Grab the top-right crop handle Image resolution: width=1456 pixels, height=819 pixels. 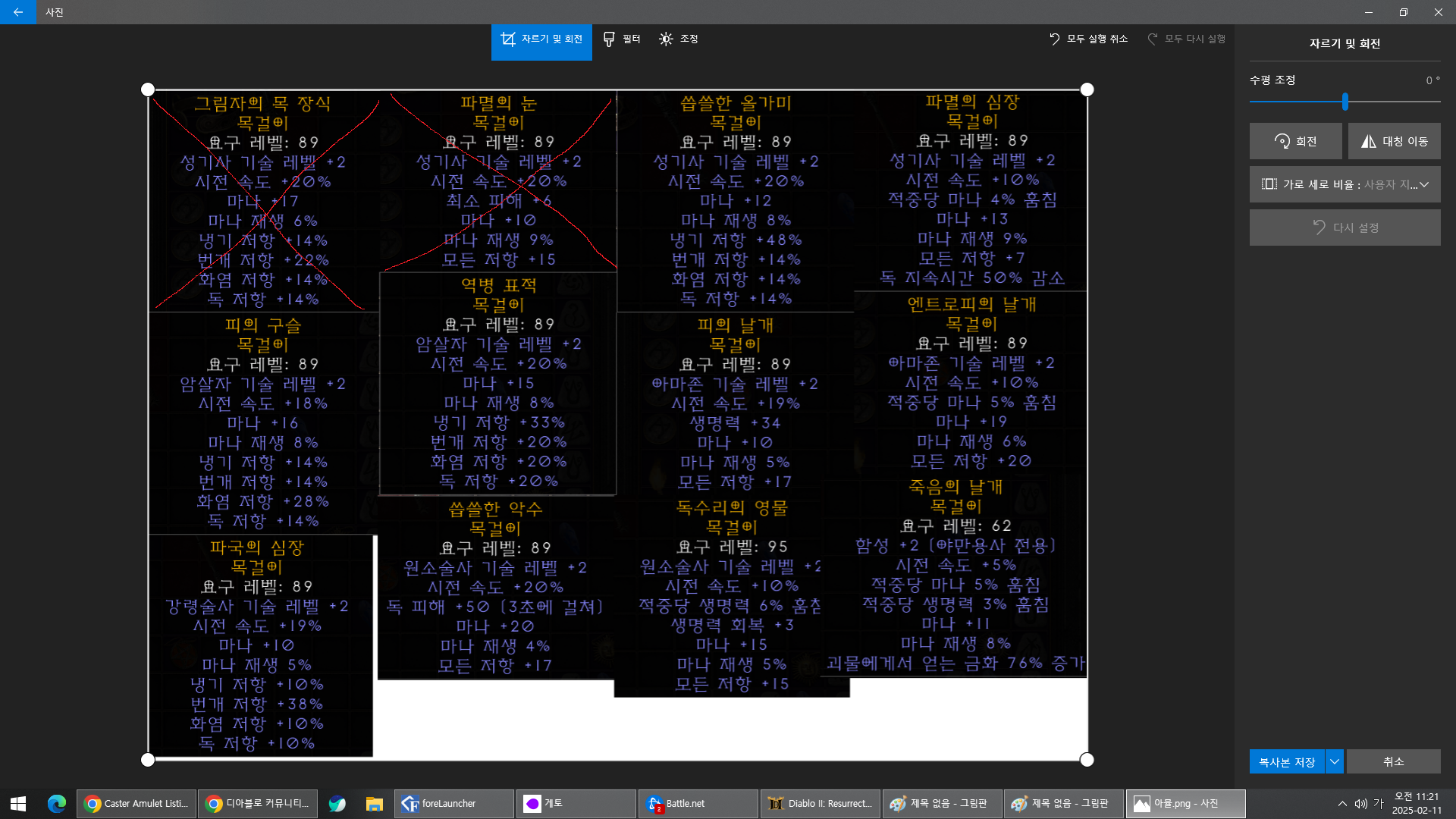(1087, 89)
